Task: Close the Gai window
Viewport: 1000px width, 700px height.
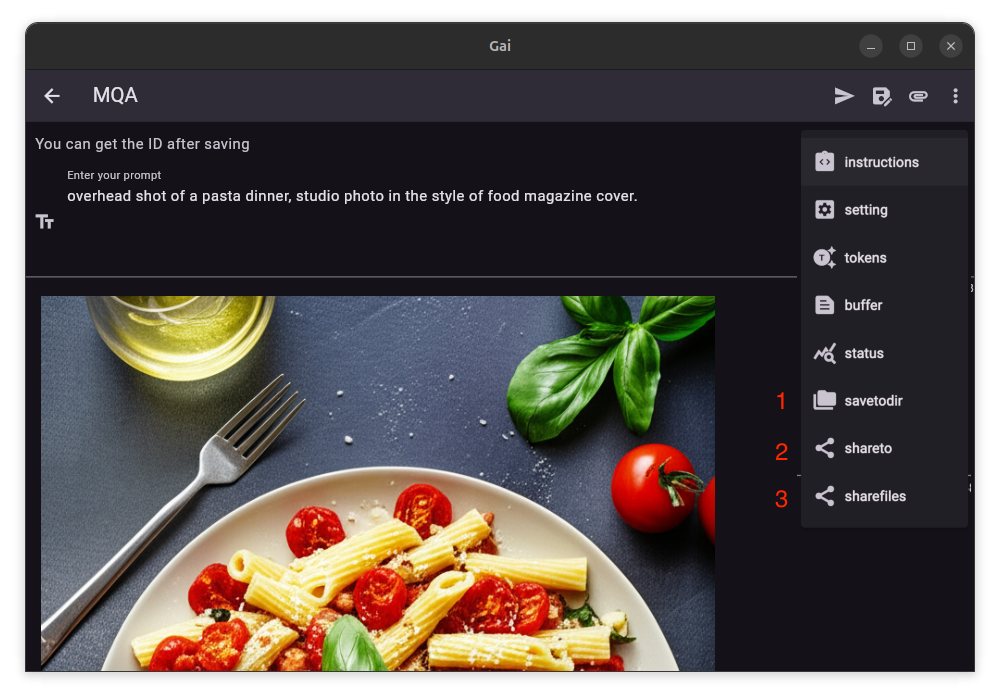Action: point(951,46)
